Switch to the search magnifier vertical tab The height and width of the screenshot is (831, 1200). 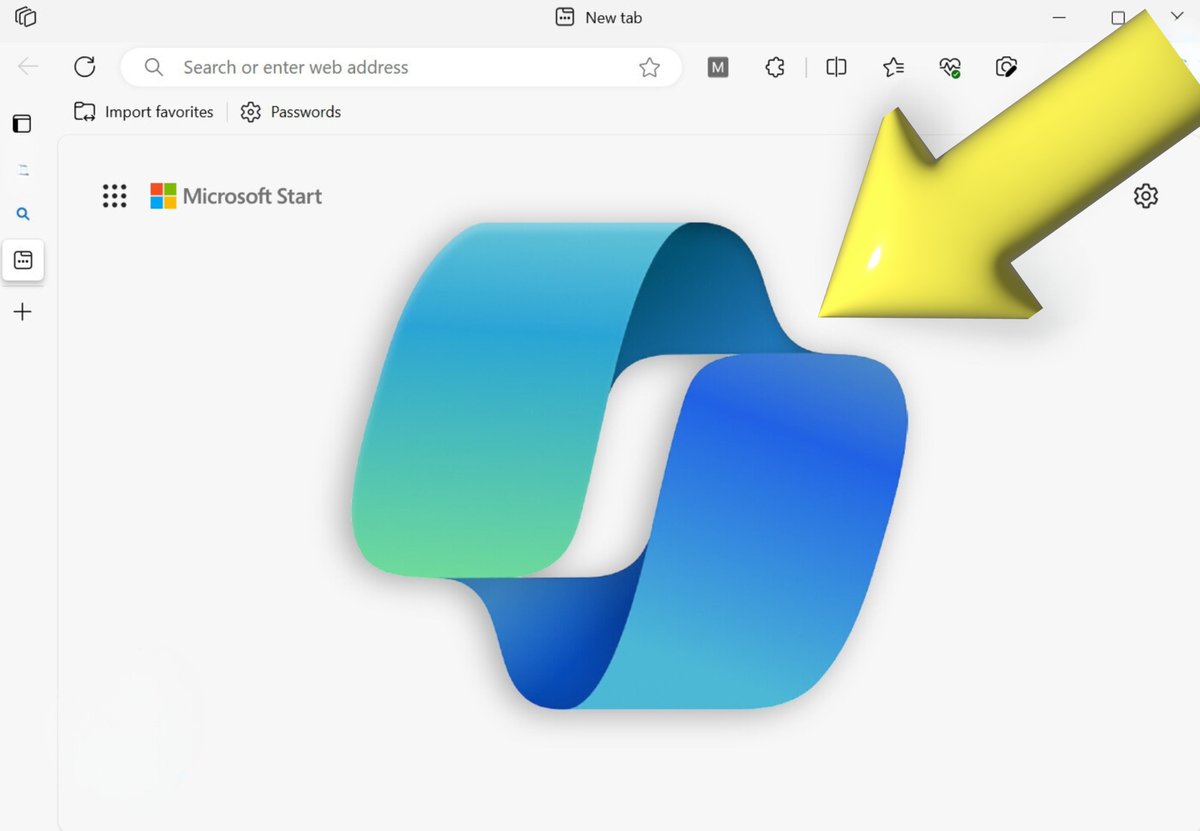(x=23, y=214)
